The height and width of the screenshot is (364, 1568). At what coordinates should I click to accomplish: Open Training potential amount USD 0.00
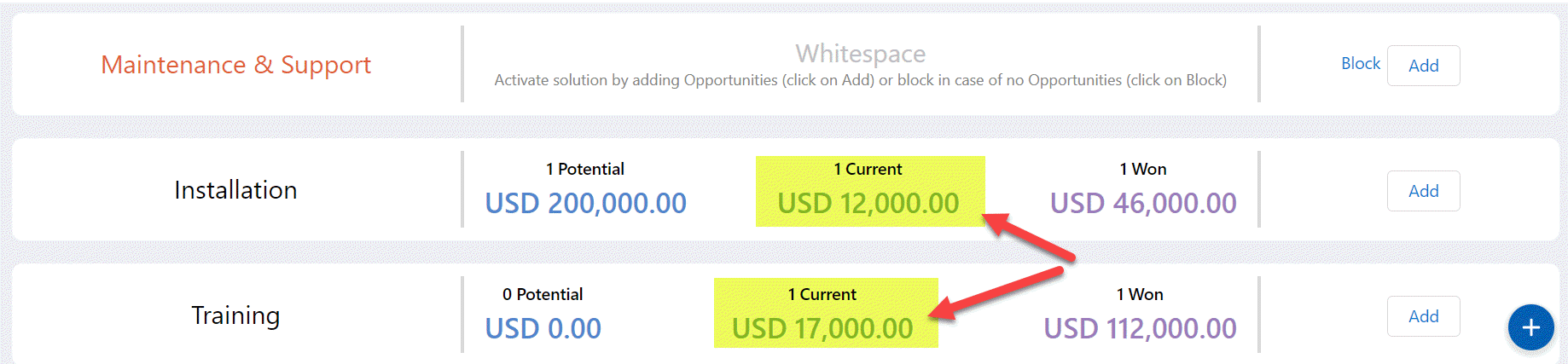point(543,329)
